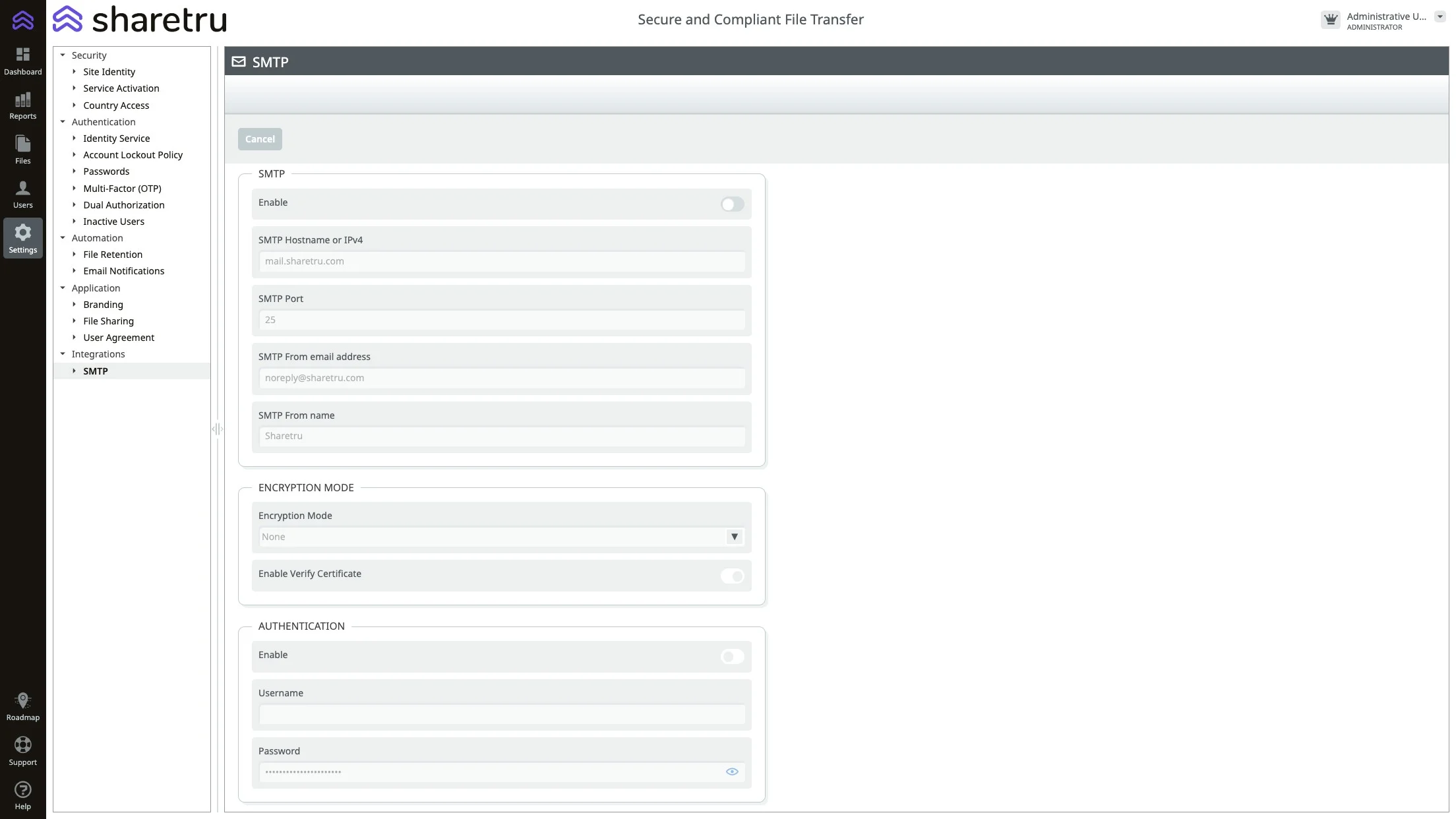Collapse the Security tree group
The height and width of the screenshot is (819, 1456).
(x=63, y=55)
